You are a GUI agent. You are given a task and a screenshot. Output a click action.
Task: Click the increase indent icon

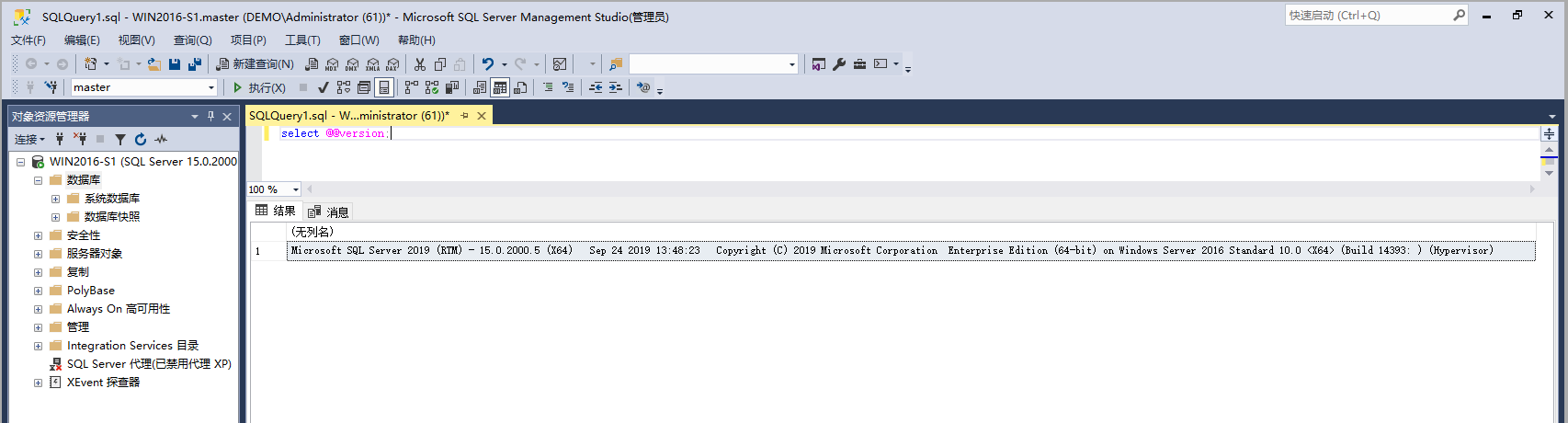(x=616, y=87)
